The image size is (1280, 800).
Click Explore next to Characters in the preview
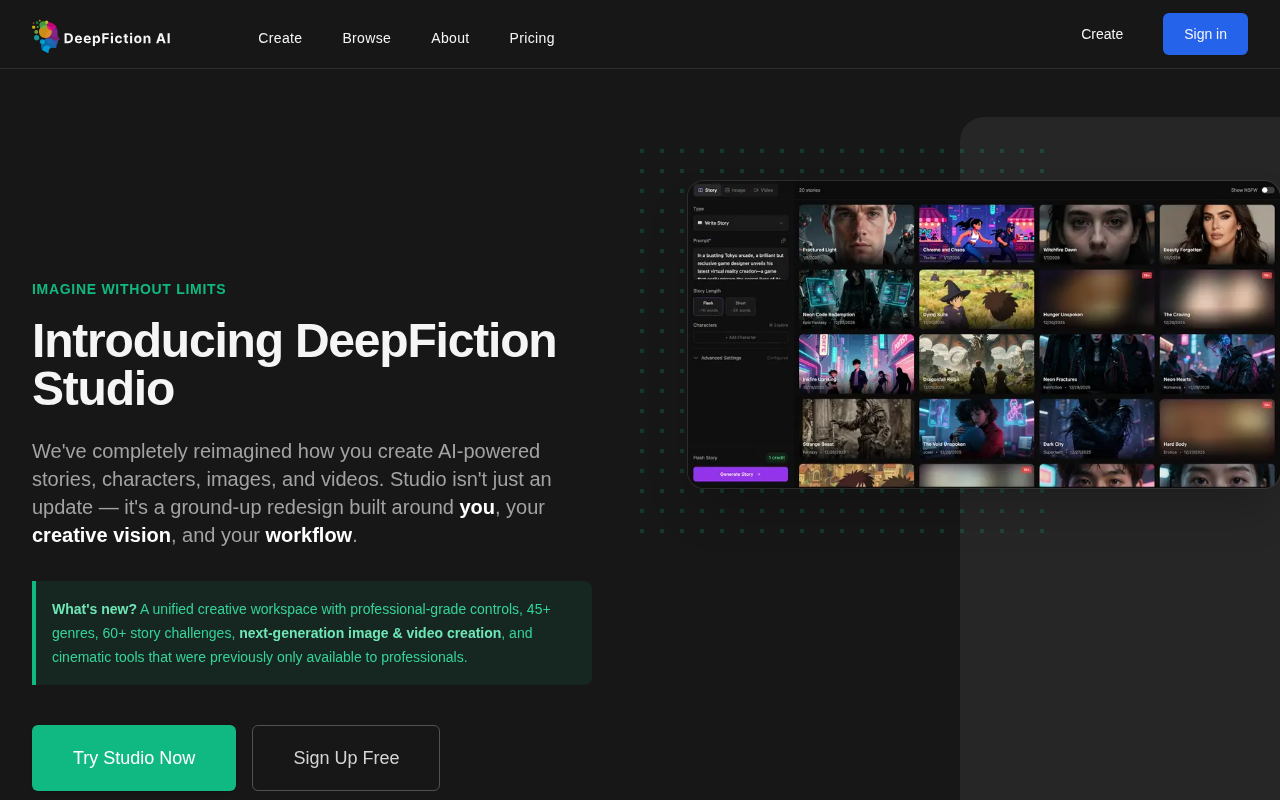(779, 325)
